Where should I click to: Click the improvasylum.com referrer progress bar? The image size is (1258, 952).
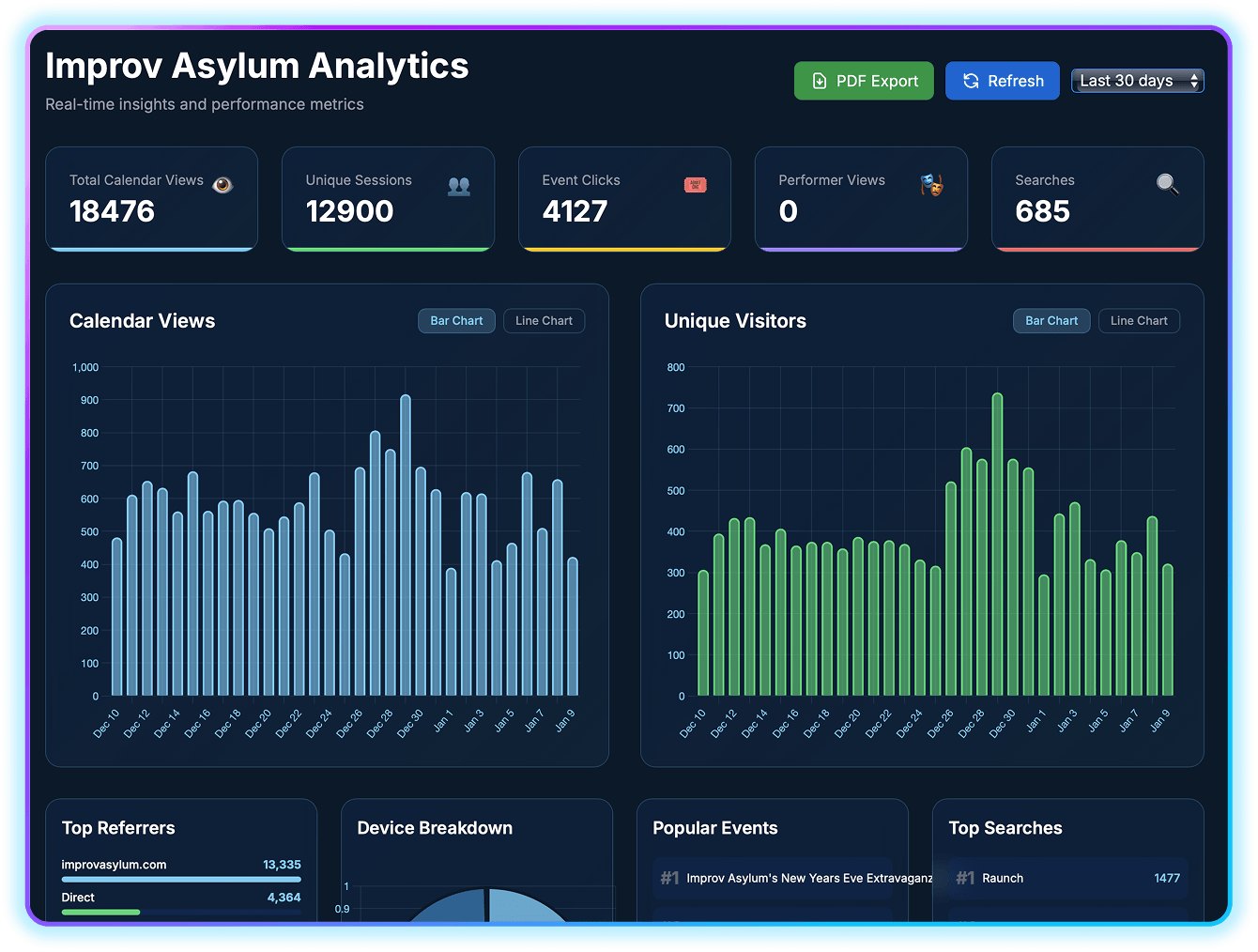pos(181,880)
